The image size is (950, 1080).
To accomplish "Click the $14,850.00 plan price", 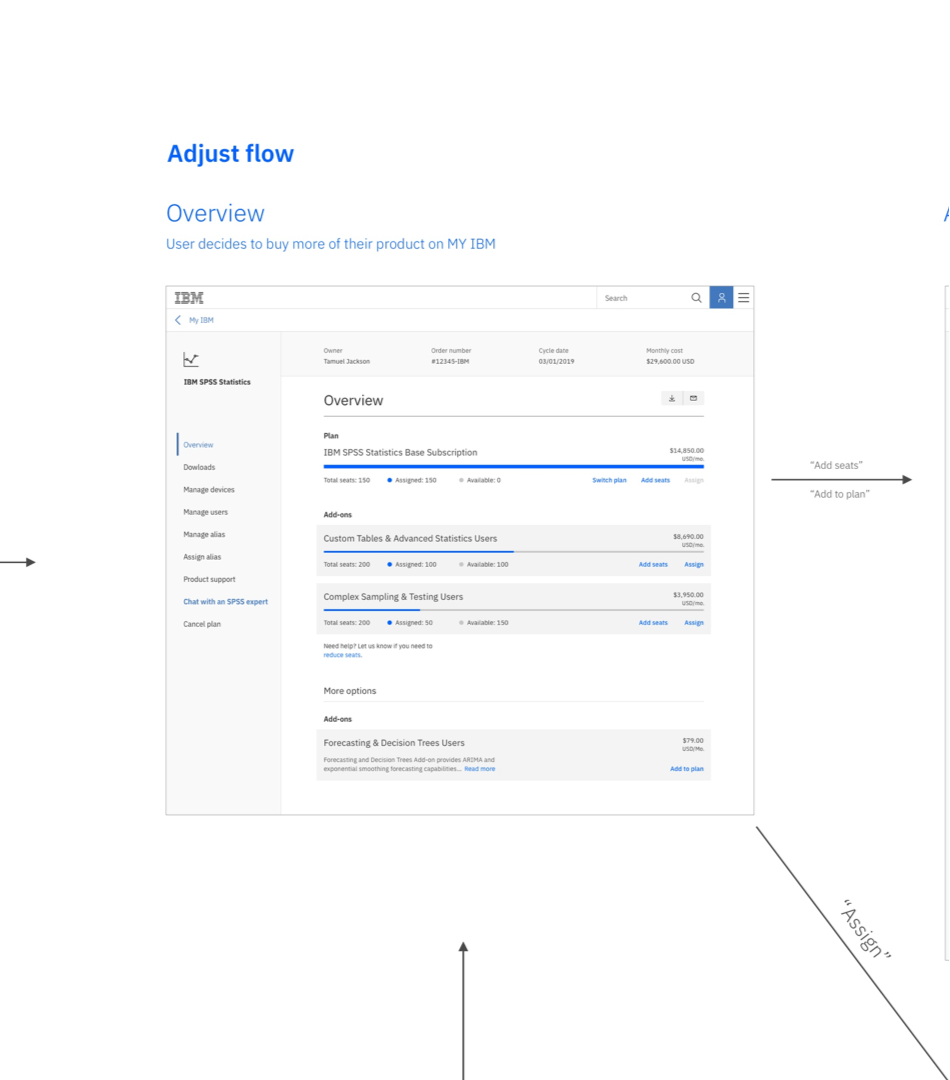I will 687,450.
